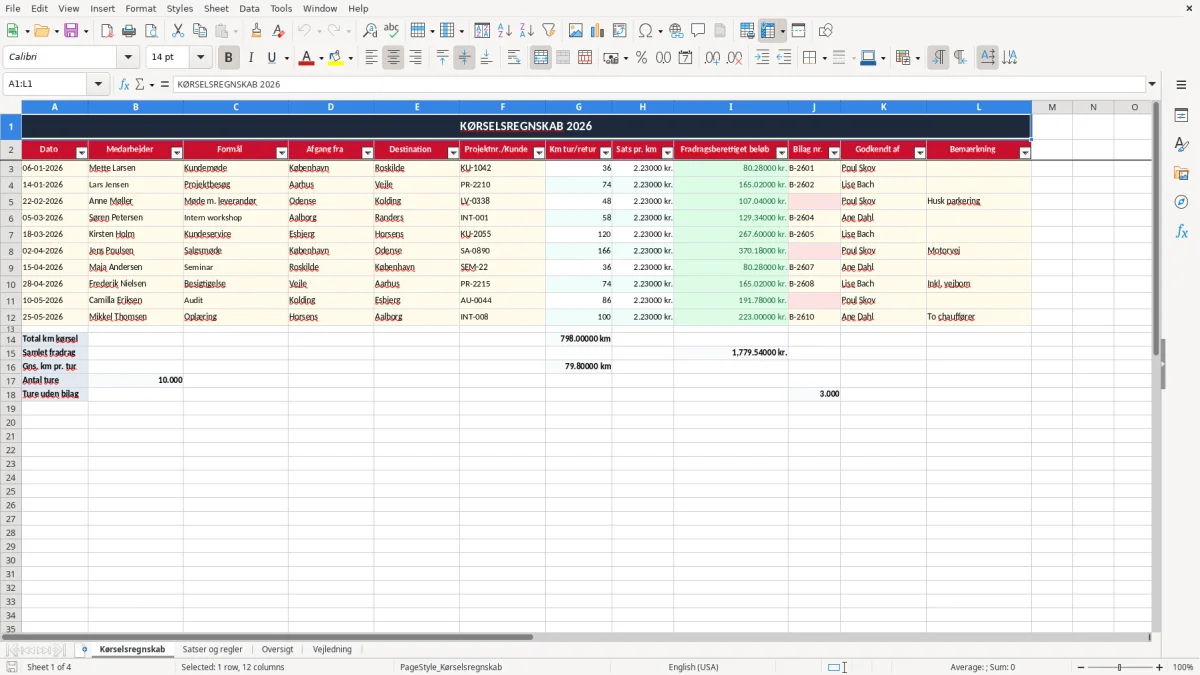Select column header G
This screenshot has width=1200, height=675.
(x=578, y=107)
